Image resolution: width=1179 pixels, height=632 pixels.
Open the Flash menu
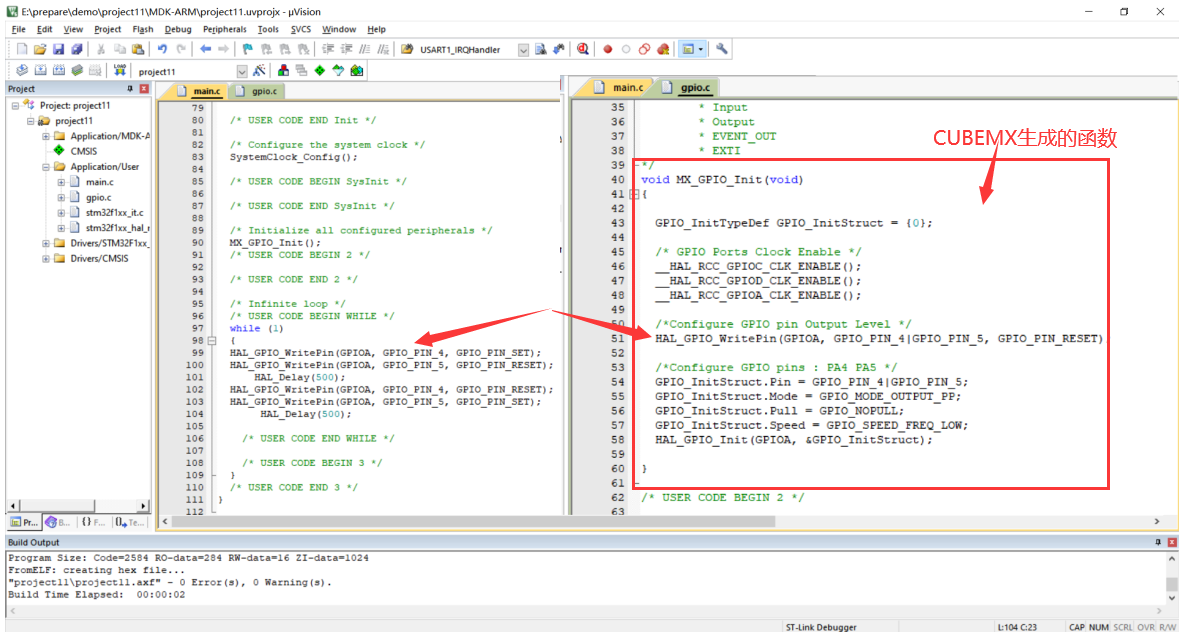coord(142,29)
